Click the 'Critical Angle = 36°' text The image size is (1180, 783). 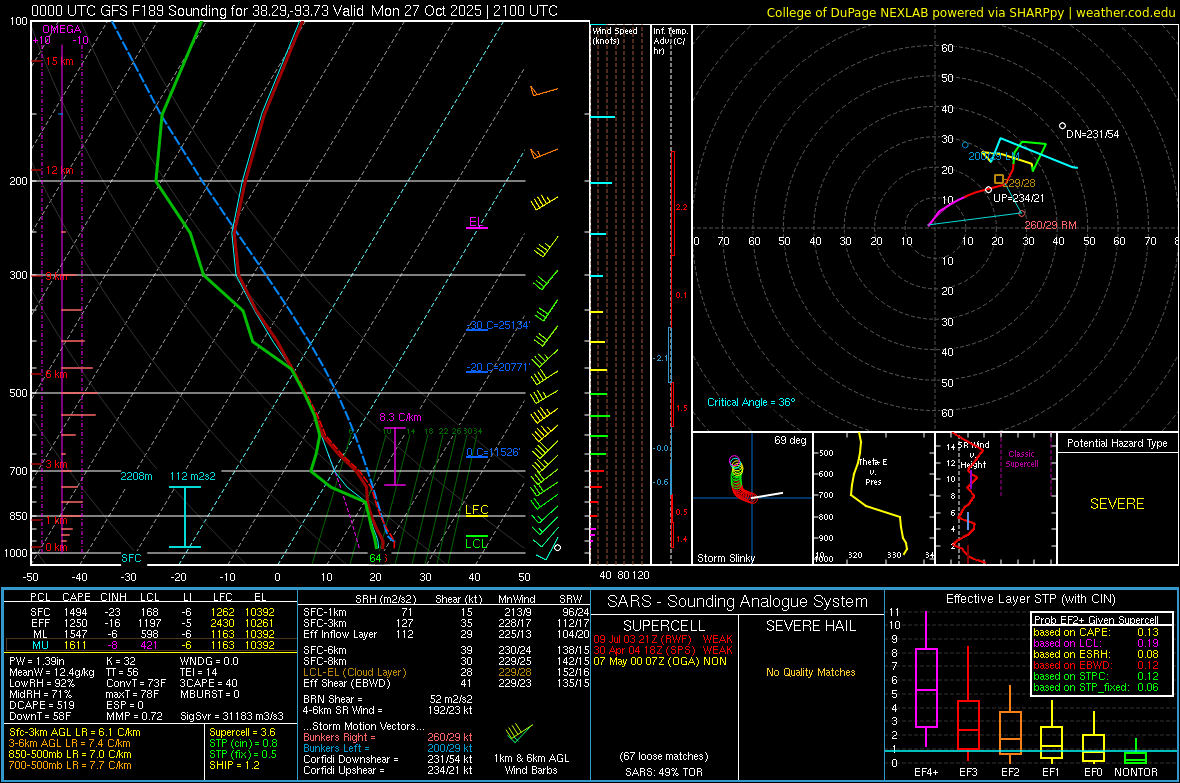(x=751, y=402)
